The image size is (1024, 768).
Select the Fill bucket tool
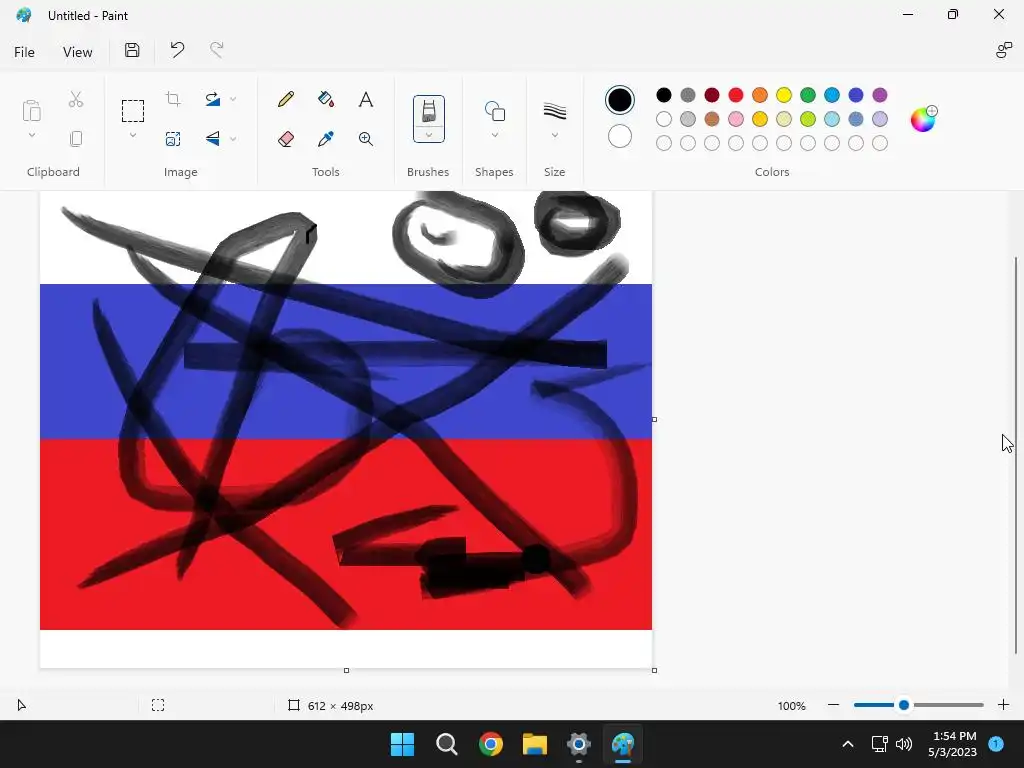[326, 99]
